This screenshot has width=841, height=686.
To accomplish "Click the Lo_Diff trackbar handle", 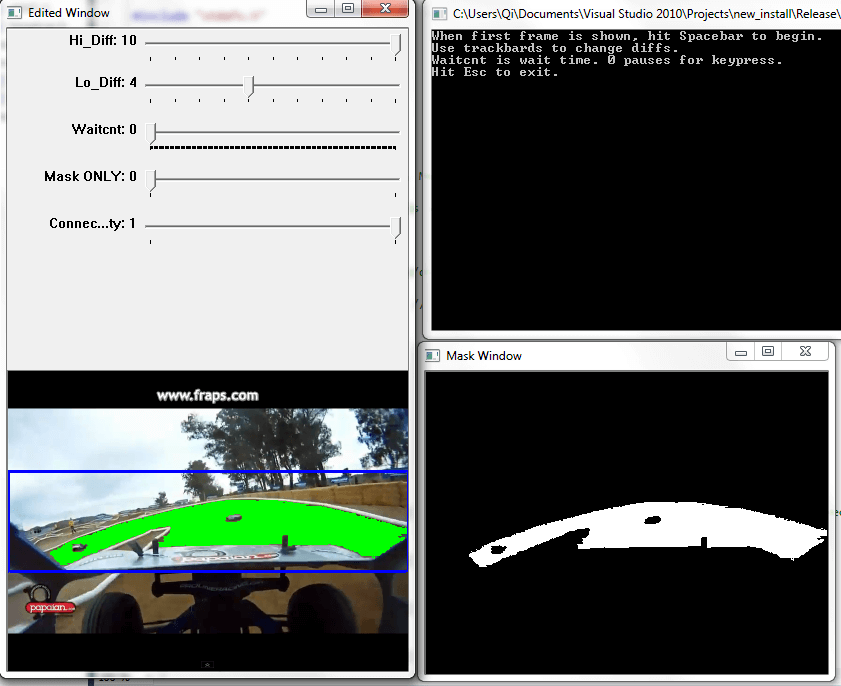I will tap(250, 85).
